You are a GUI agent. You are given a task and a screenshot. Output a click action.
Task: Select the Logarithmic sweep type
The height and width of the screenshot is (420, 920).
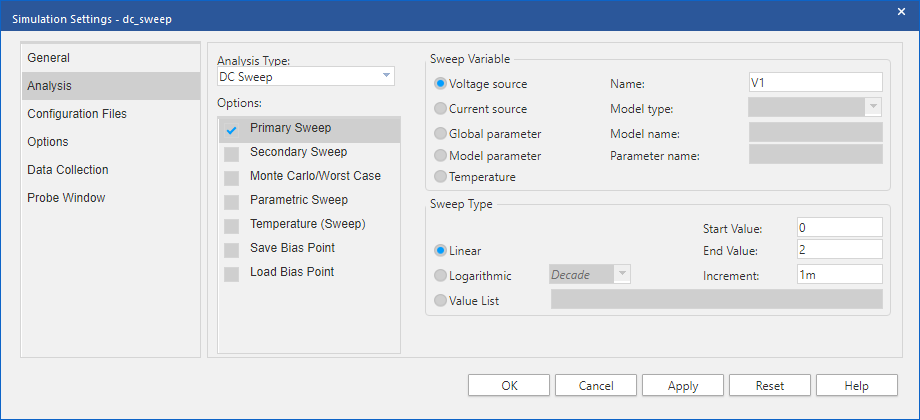pos(440,275)
